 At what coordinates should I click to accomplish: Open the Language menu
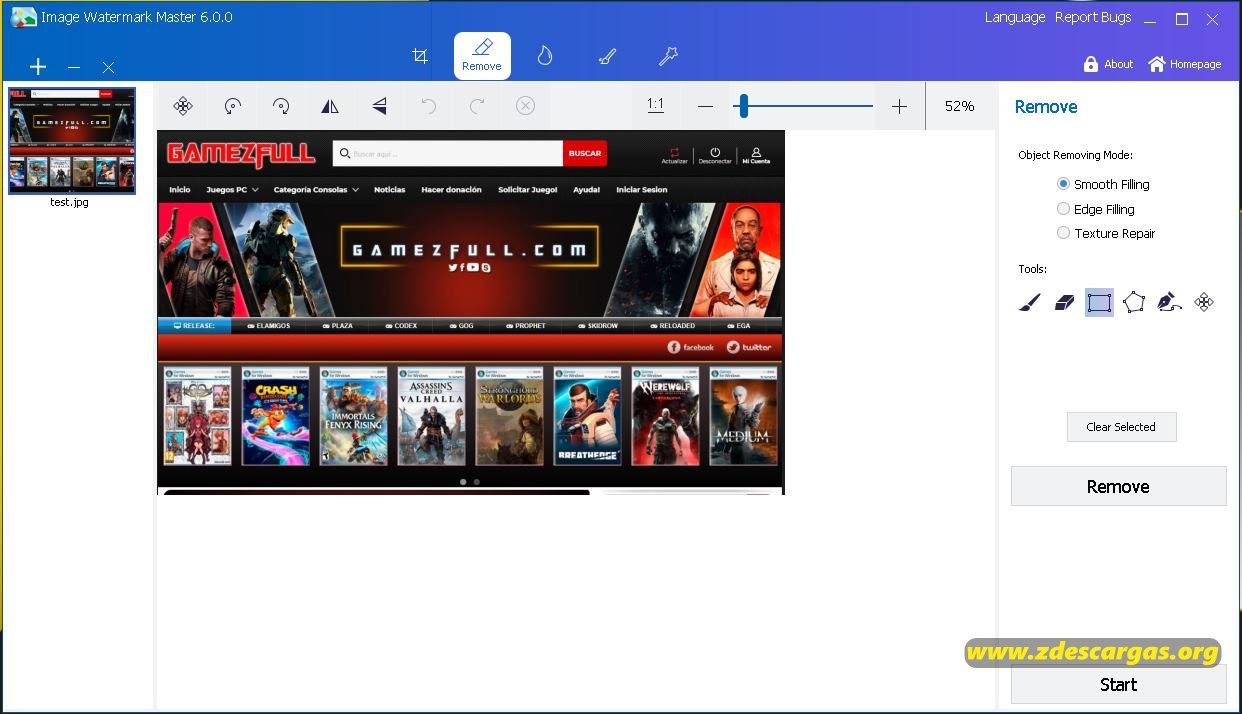coord(1015,17)
